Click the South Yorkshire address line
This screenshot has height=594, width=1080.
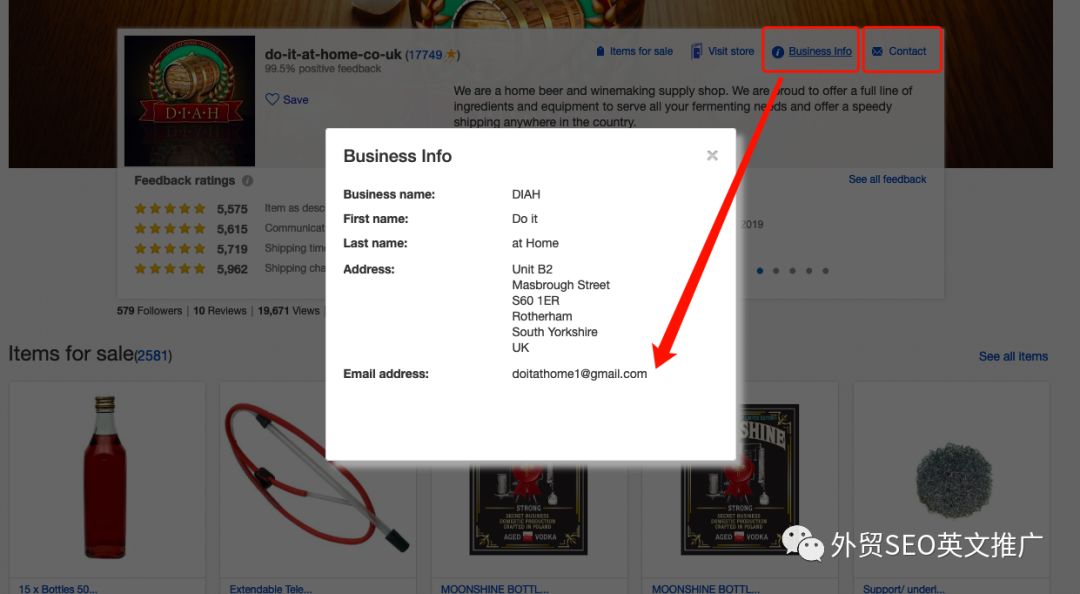click(554, 331)
